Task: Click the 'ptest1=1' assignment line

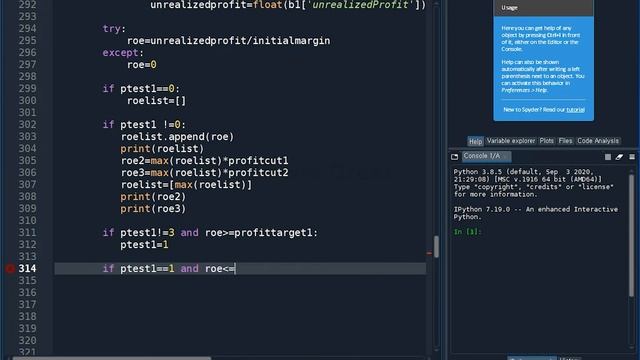Action: pos(144,244)
